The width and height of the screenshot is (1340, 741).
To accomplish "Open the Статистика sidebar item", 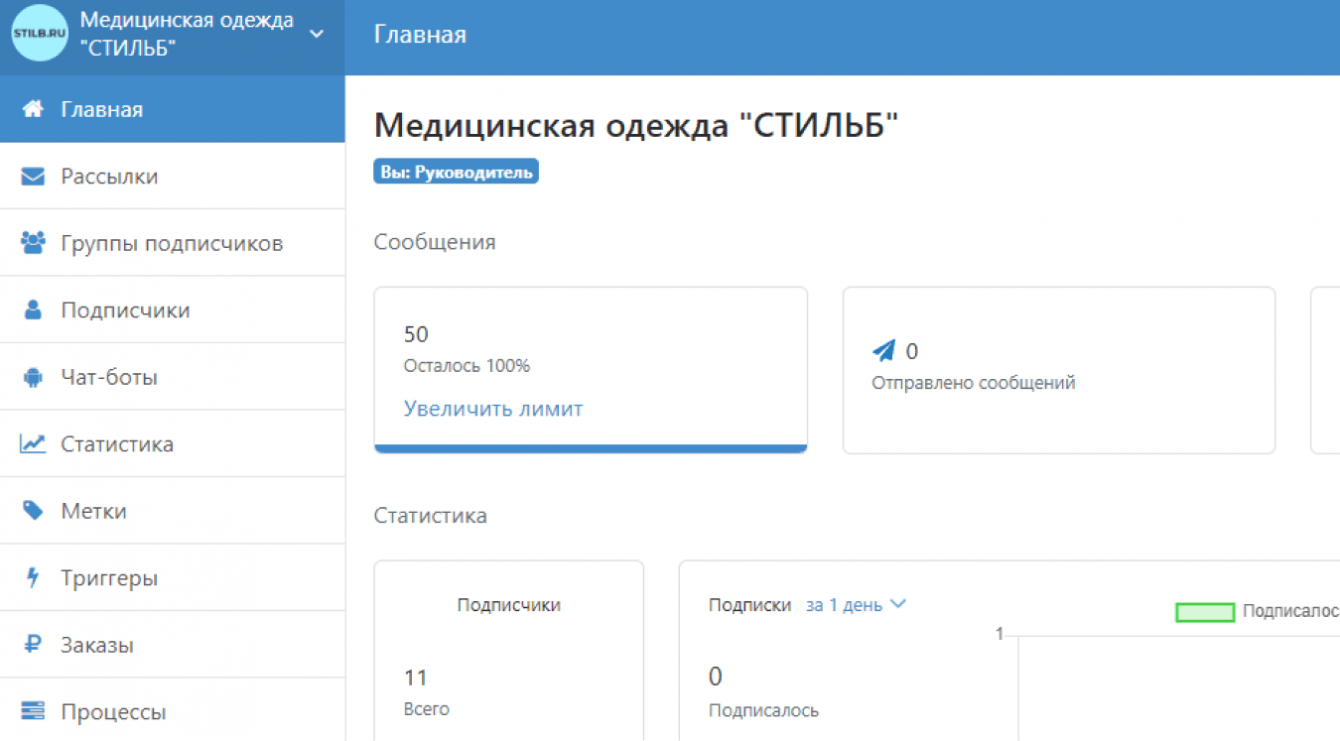I will pos(172,444).
